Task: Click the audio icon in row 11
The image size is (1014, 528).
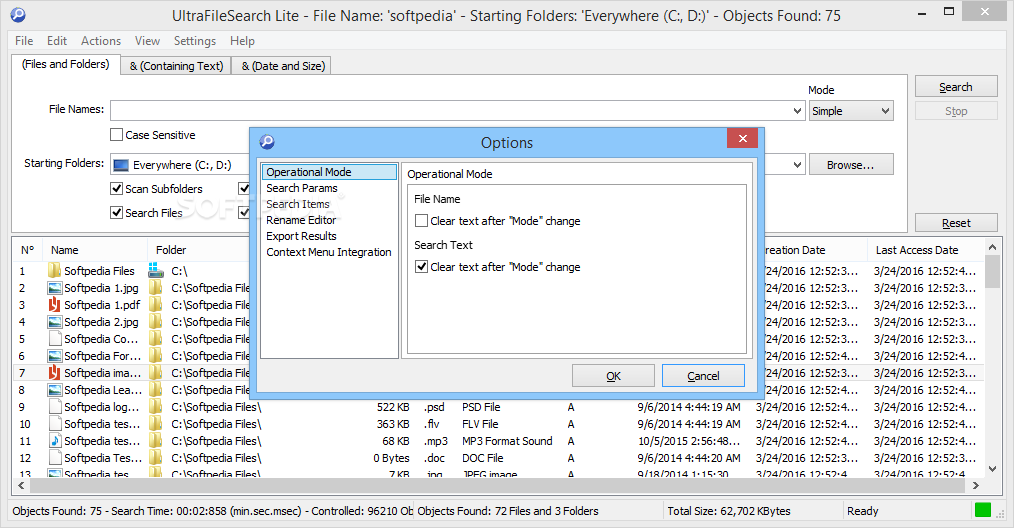Action: pyautogui.click(x=54, y=441)
